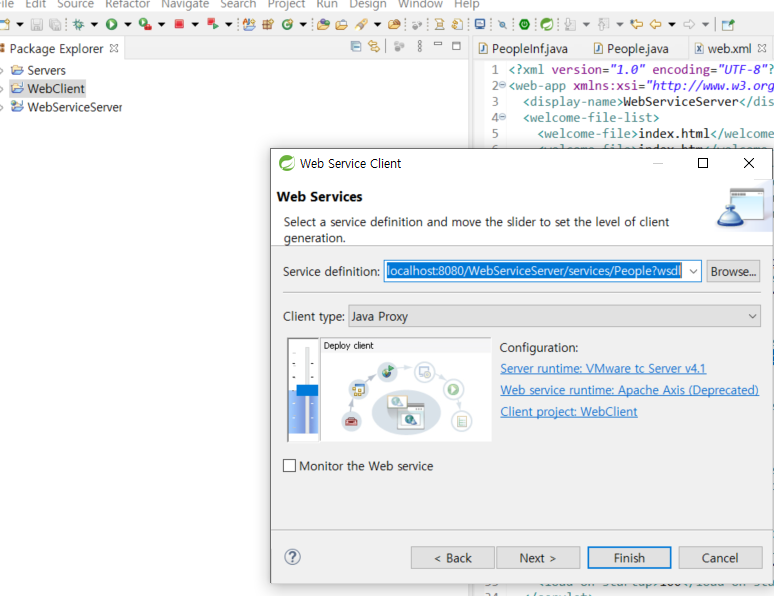The width and height of the screenshot is (774, 596).
Task: Click the Last Edit Location arrow icon
Action: coord(637,24)
